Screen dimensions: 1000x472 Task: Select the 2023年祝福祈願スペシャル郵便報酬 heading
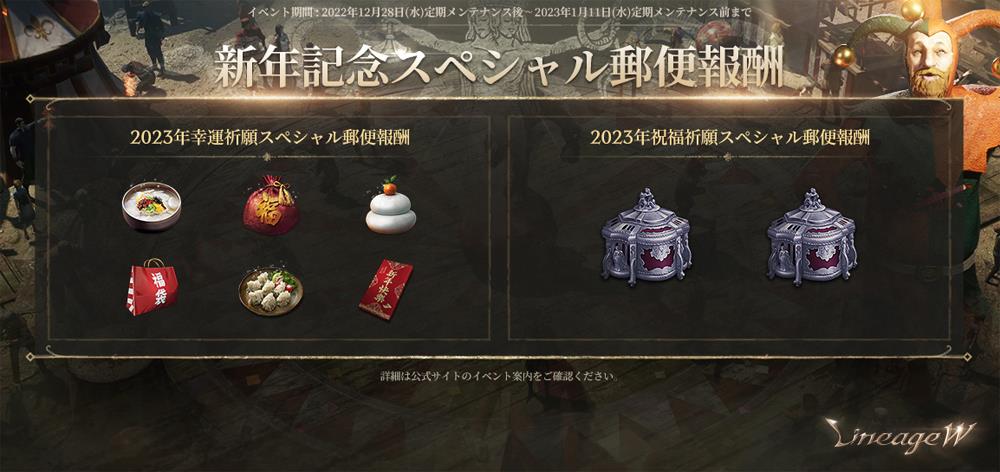pos(730,138)
